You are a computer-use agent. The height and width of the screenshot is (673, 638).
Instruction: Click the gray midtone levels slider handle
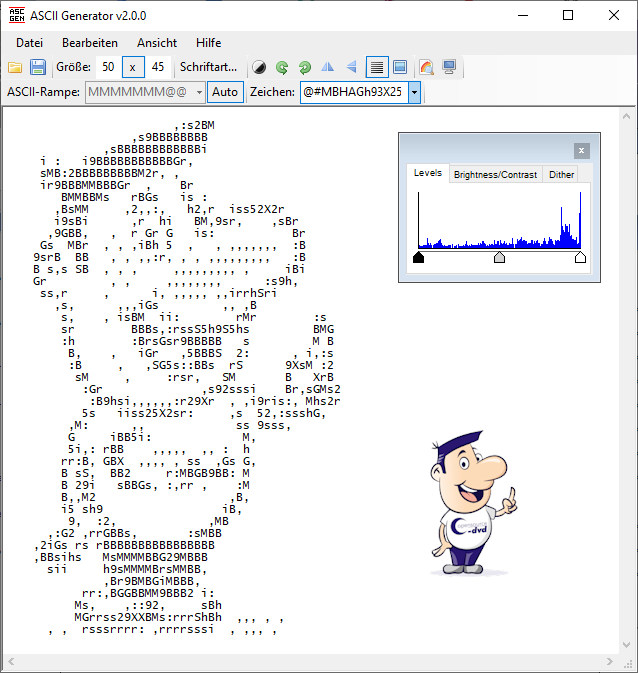click(500, 258)
